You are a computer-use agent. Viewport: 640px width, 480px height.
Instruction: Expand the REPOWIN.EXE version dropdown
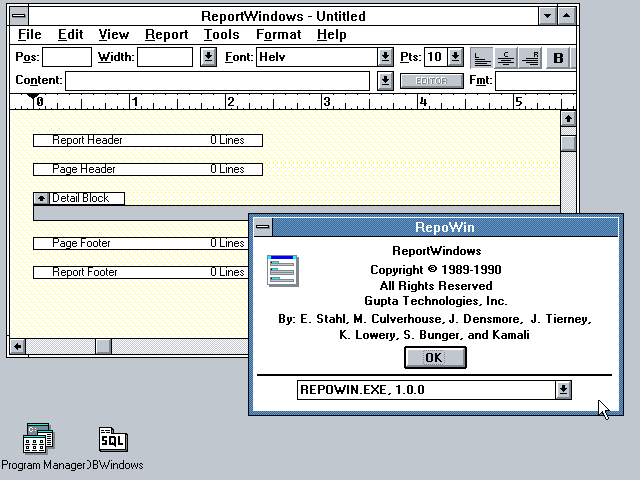(x=563, y=390)
